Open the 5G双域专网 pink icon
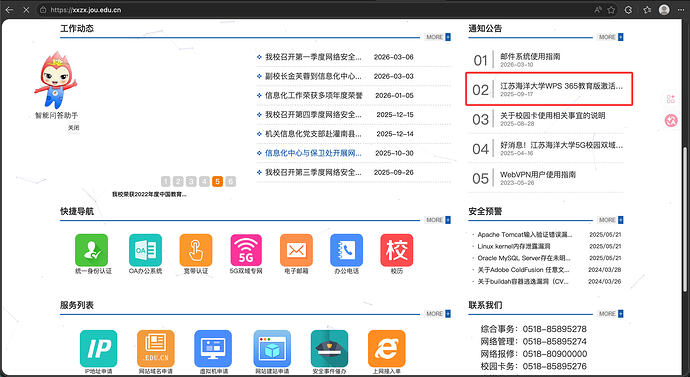The width and height of the screenshot is (690, 377). coord(246,250)
